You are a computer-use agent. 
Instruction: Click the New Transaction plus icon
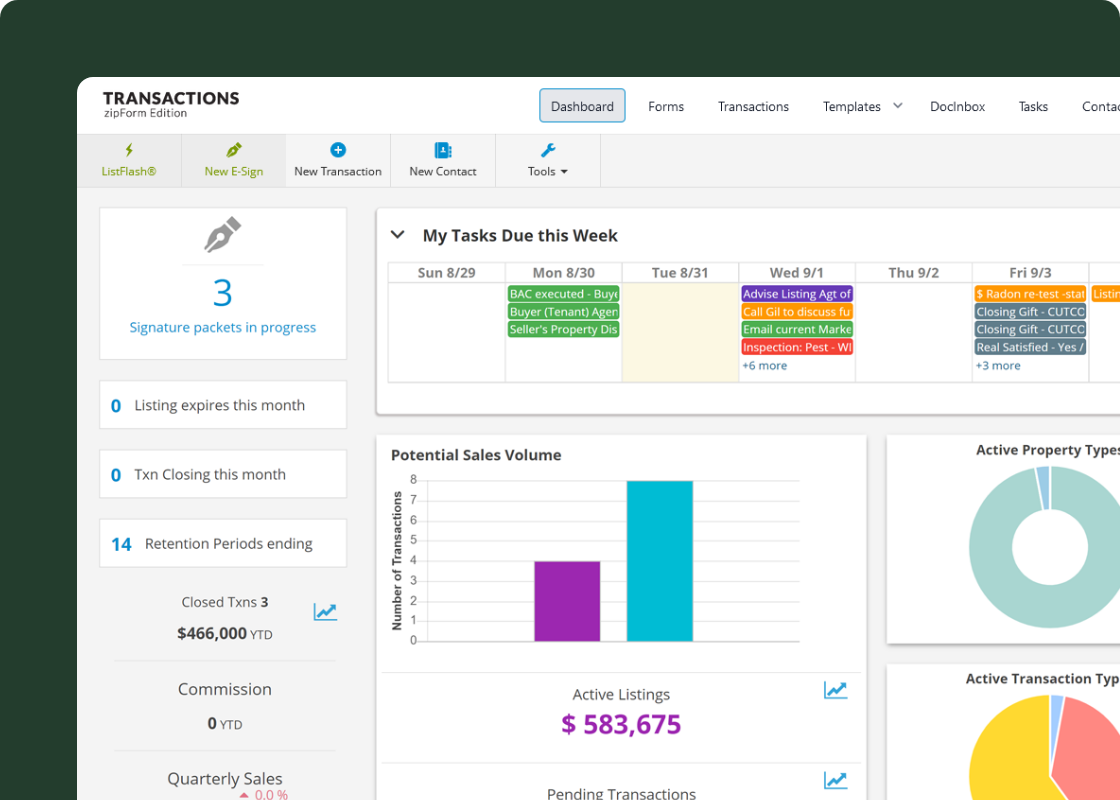pyautogui.click(x=338, y=150)
